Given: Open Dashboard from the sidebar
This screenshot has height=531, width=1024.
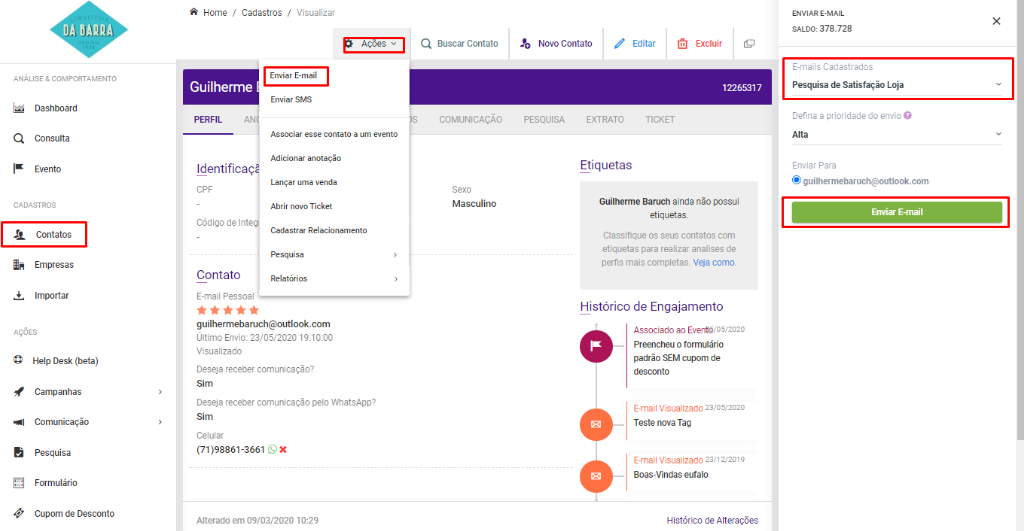Looking at the screenshot, I should coord(55,108).
